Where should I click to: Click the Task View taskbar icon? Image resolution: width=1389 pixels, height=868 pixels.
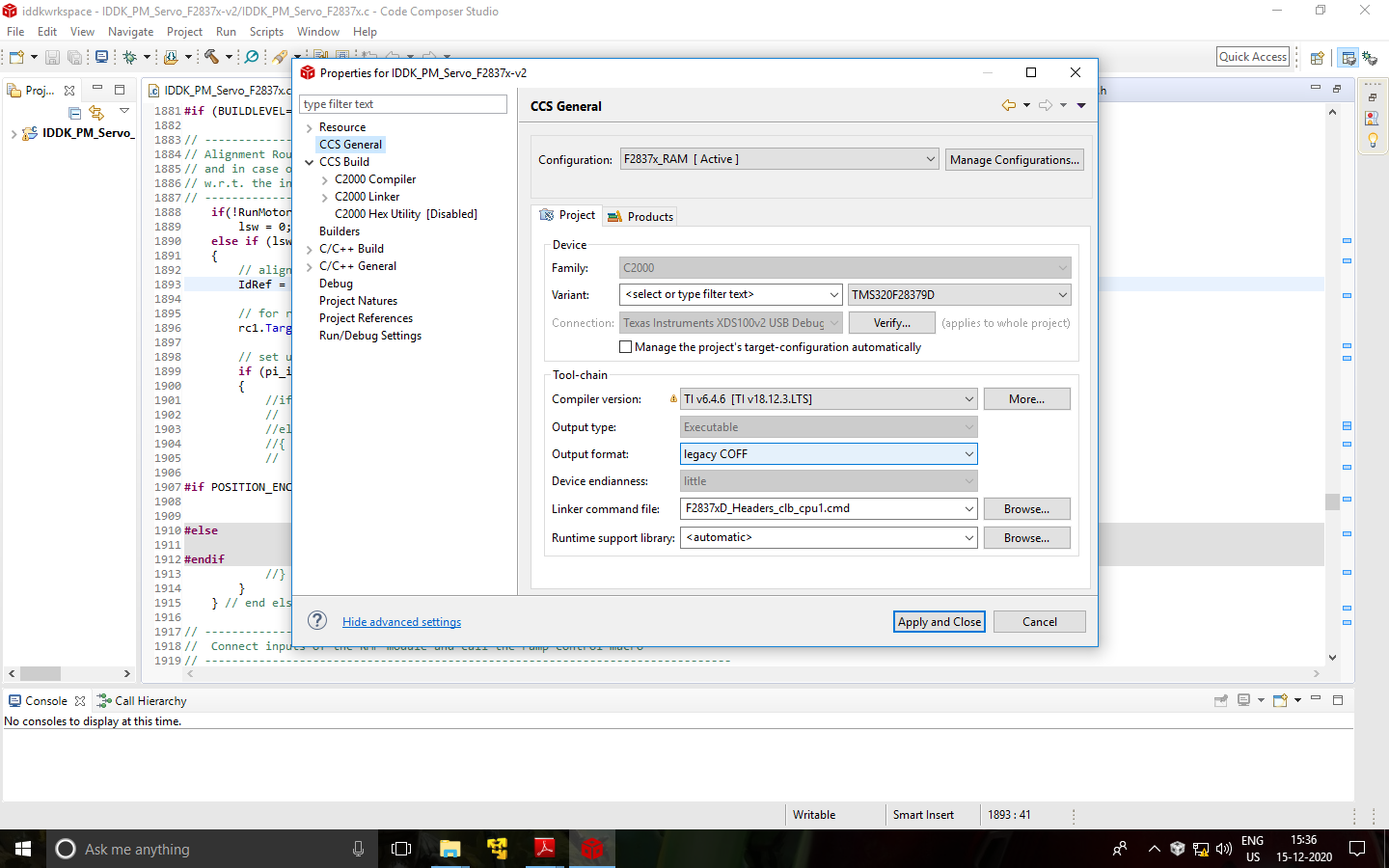pyautogui.click(x=401, y=849)
